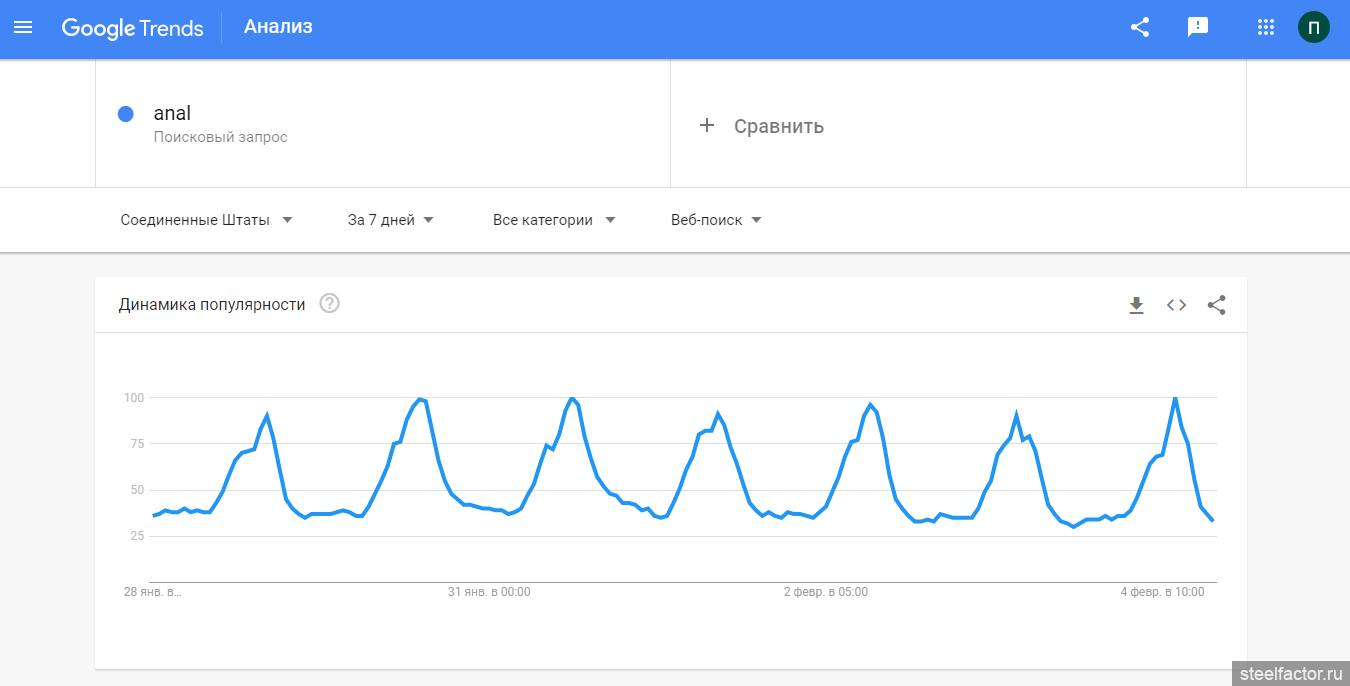Viewport: 1350px width, 686px height.
Task: Expand the Соединенные Штаты region dropdown
Action: pos(207,220)
